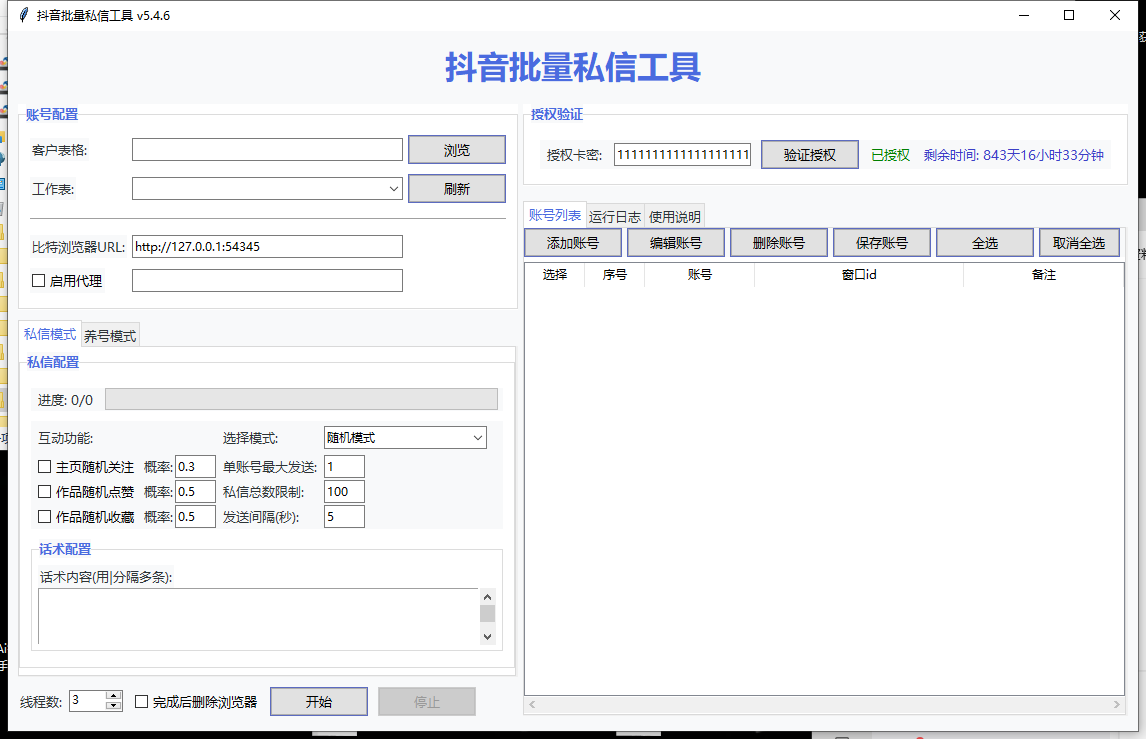Viewport: 1146px width, 739px height.
Task: Start the task with 开始 button
Action: [x=319, y=702]
